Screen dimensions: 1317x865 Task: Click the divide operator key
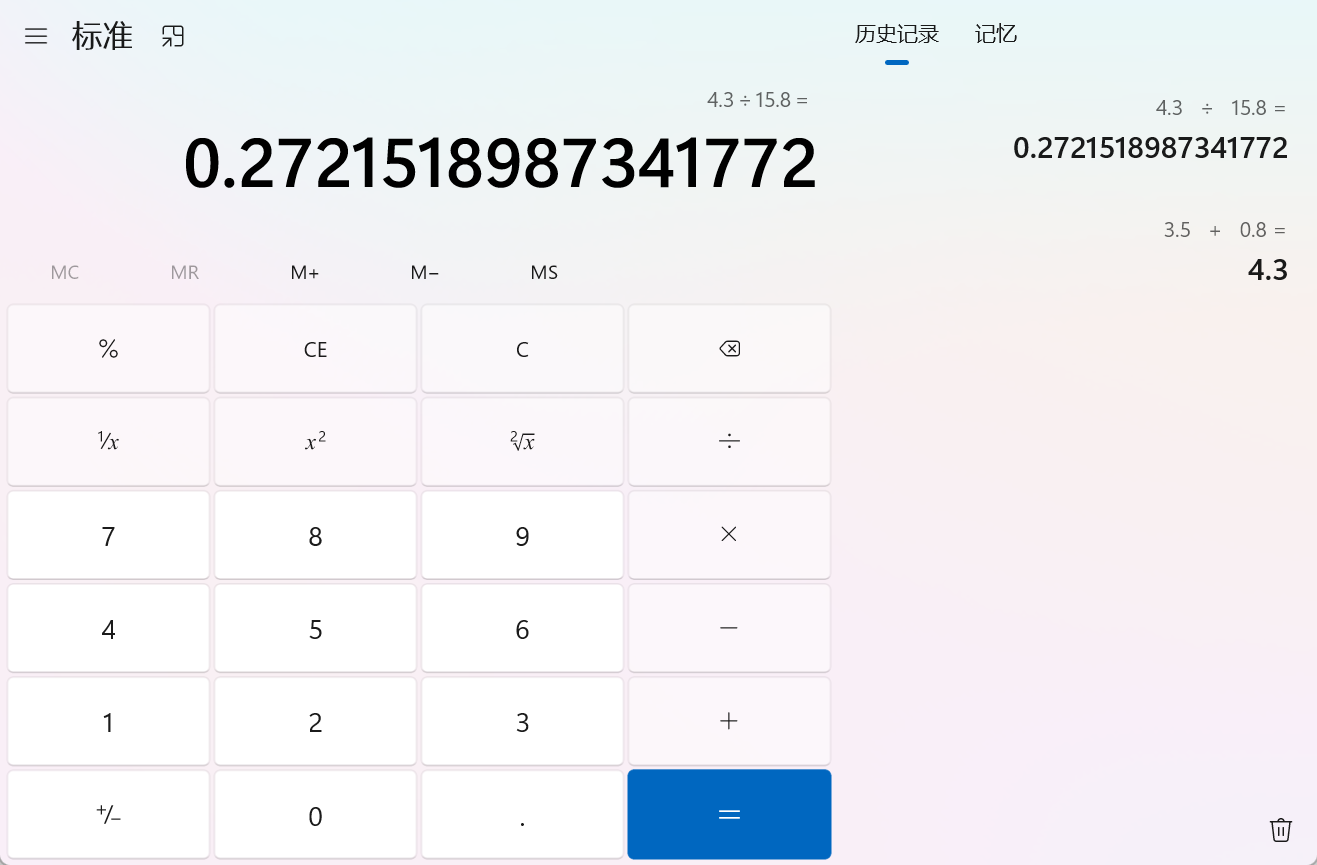point(729,442)
